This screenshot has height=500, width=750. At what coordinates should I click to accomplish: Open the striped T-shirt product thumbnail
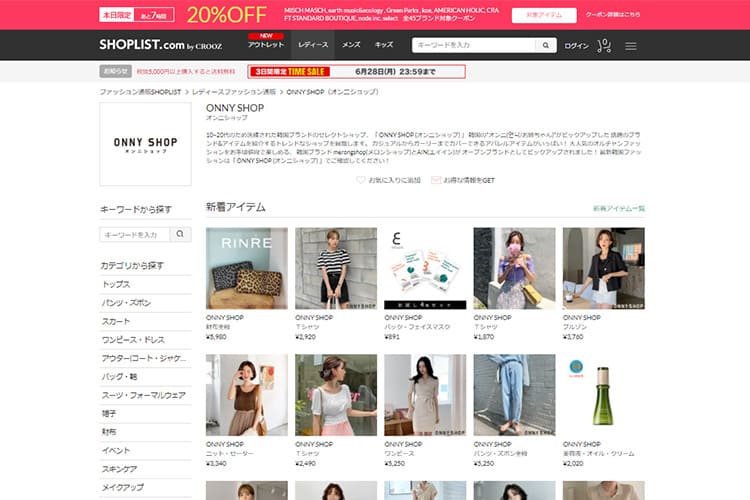[336, 268]
